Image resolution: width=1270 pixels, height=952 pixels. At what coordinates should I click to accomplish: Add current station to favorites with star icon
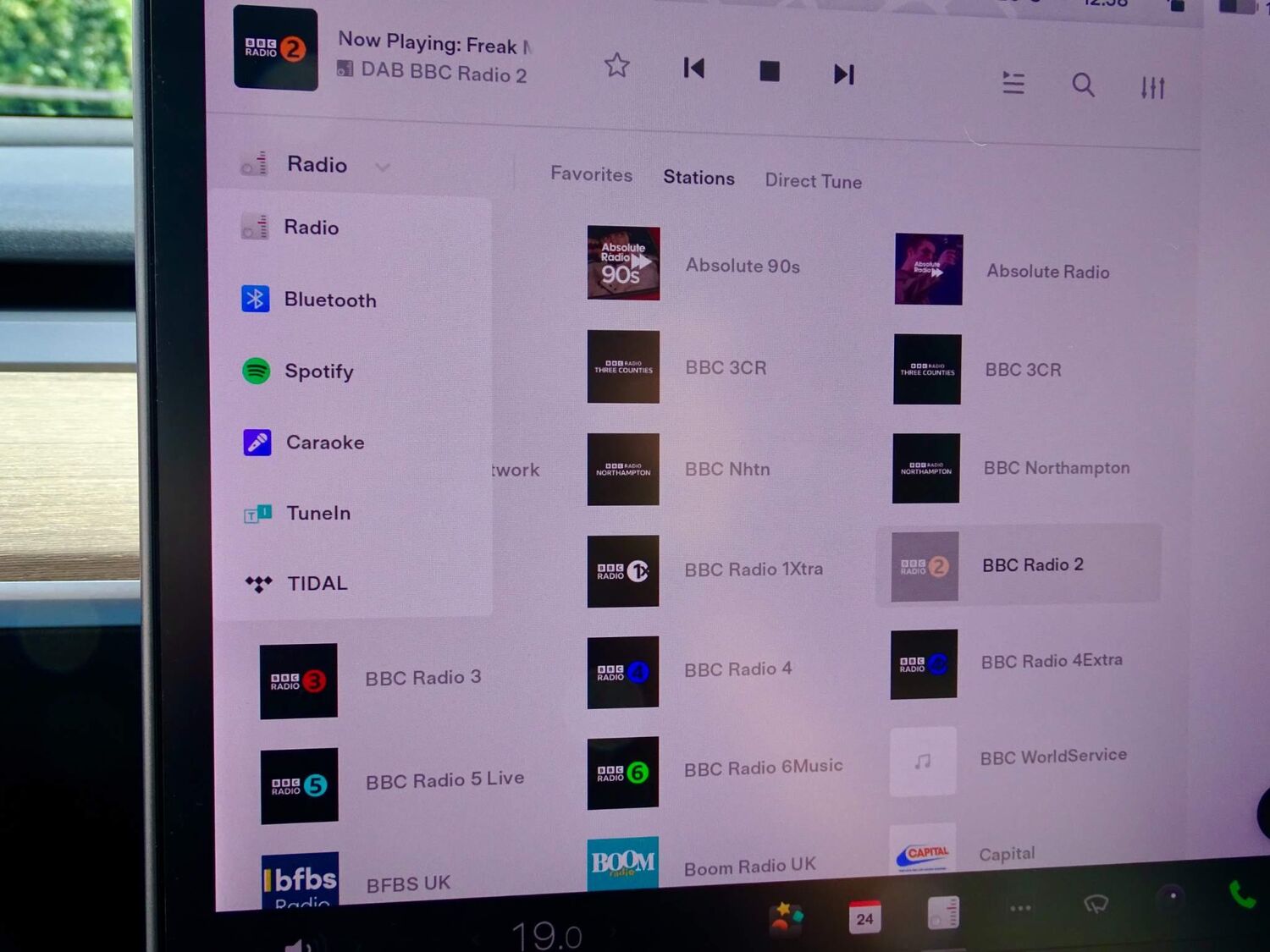pyautogui.click(x=617, y=65)
